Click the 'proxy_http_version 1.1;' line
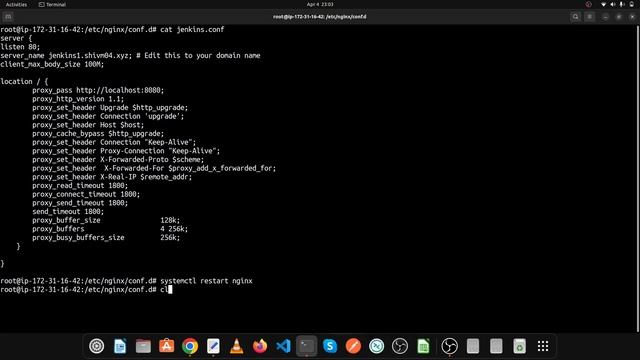Screen dimensions: 640x360 [78, 99]
